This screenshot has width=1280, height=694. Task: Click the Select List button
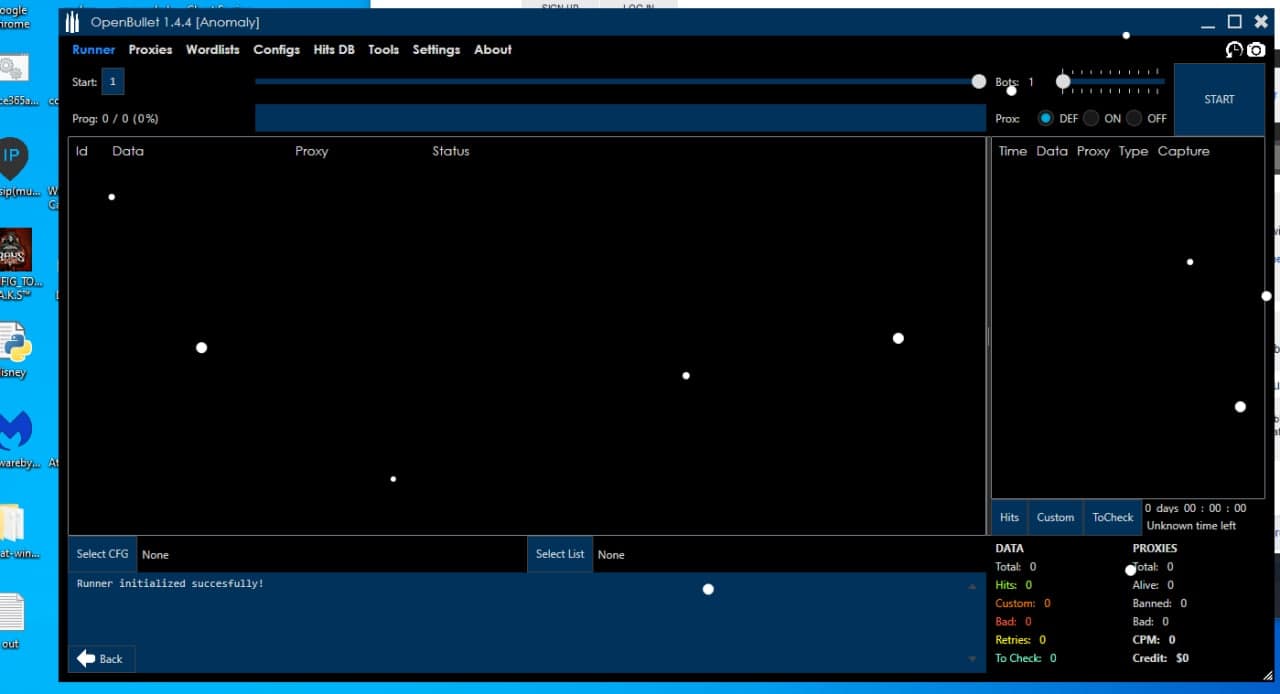[560, 554]
